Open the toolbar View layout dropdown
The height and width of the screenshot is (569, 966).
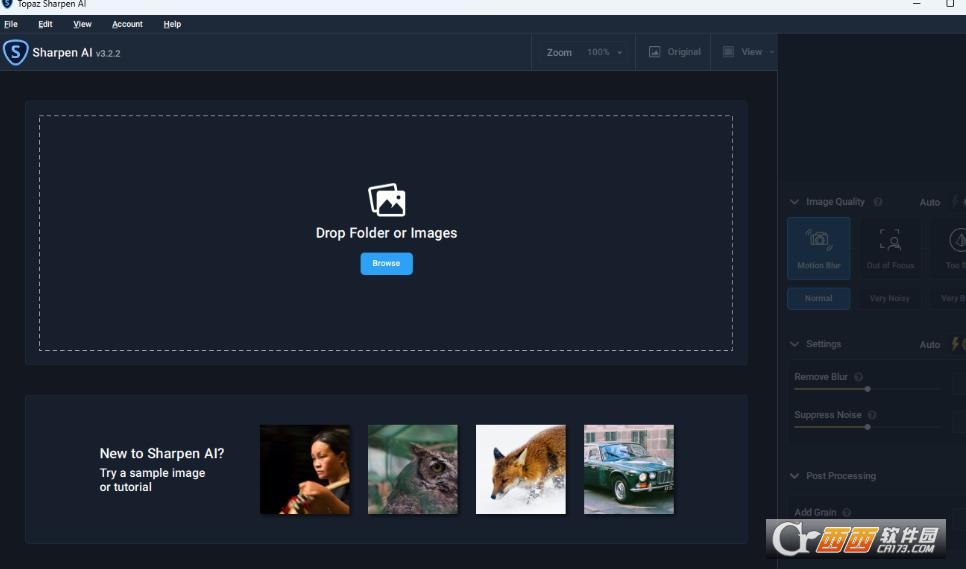tap(748, 52)
